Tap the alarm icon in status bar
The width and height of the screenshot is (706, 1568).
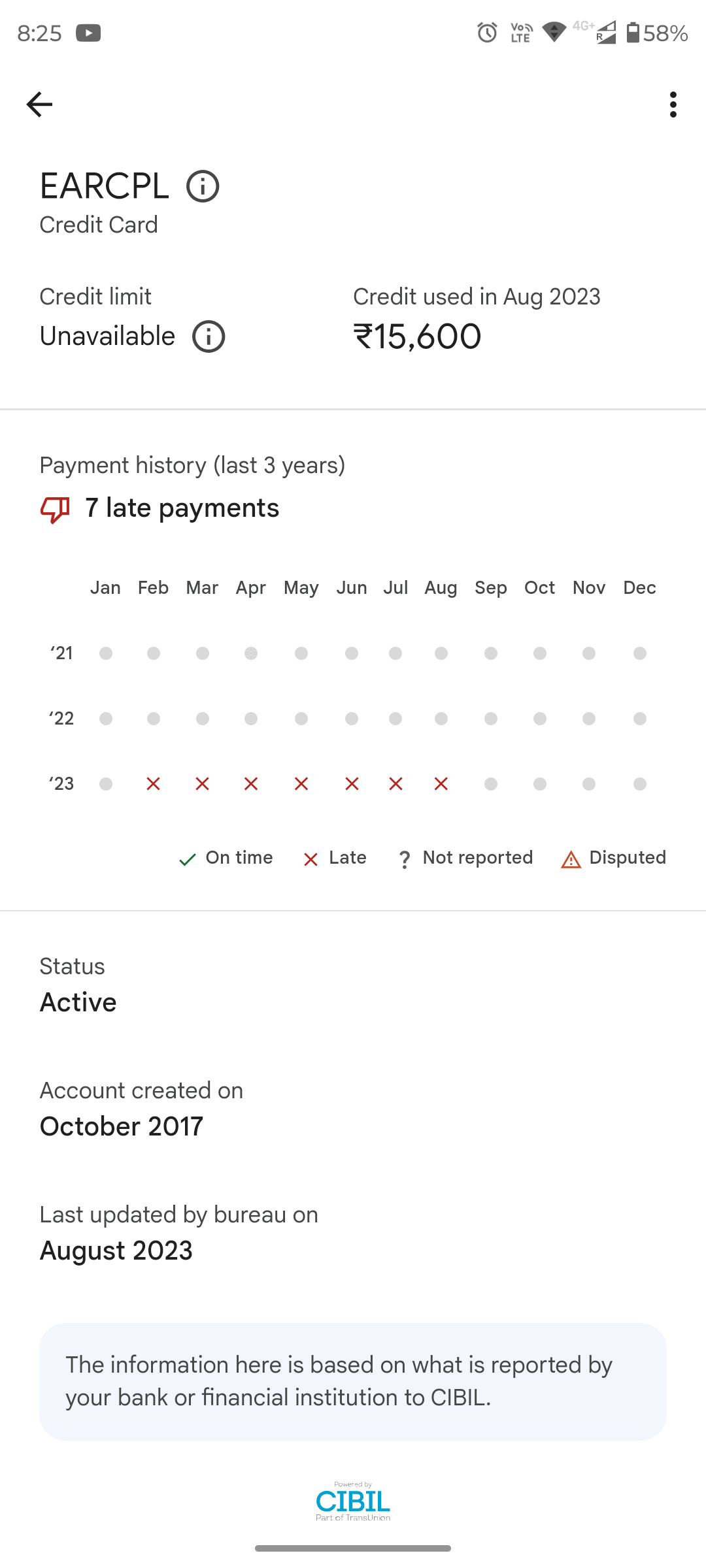point(487,33)
